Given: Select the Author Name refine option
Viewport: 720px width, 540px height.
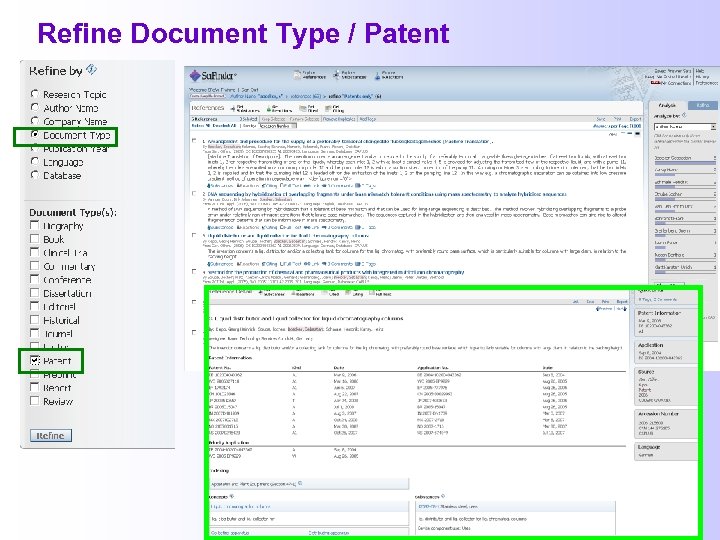Looking at the screenshot, I should click(34, 107).
